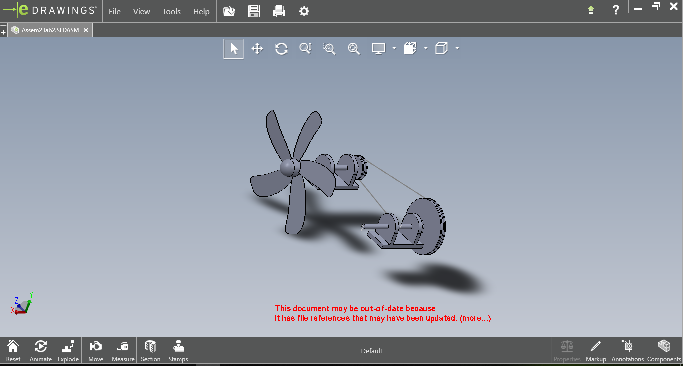Click the Animate icon
683x366 pixels.
tap(41, 351)
